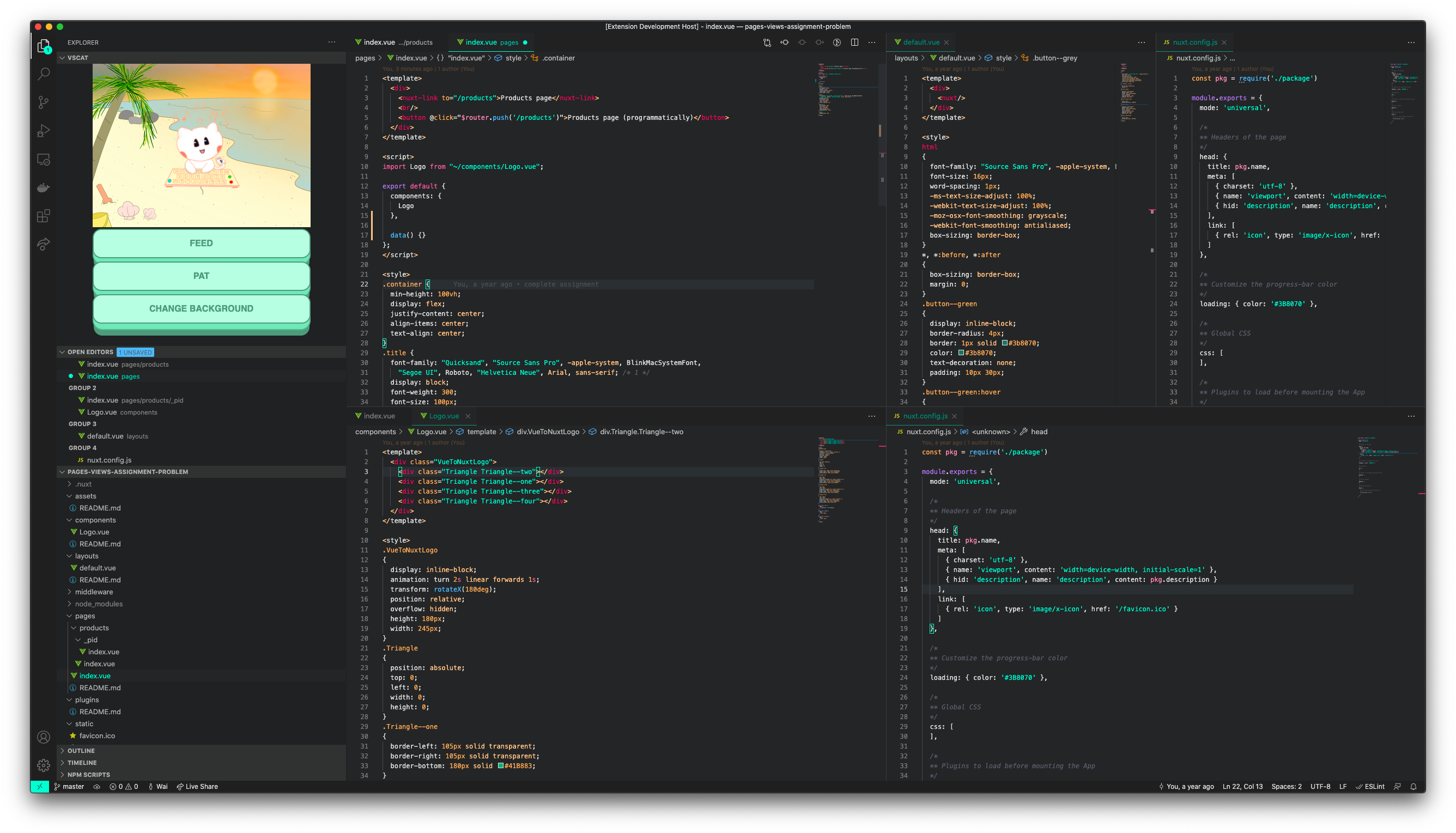Click the #3b8070 border color swatch
The image size is (1456, 833).
point(1004,343)
